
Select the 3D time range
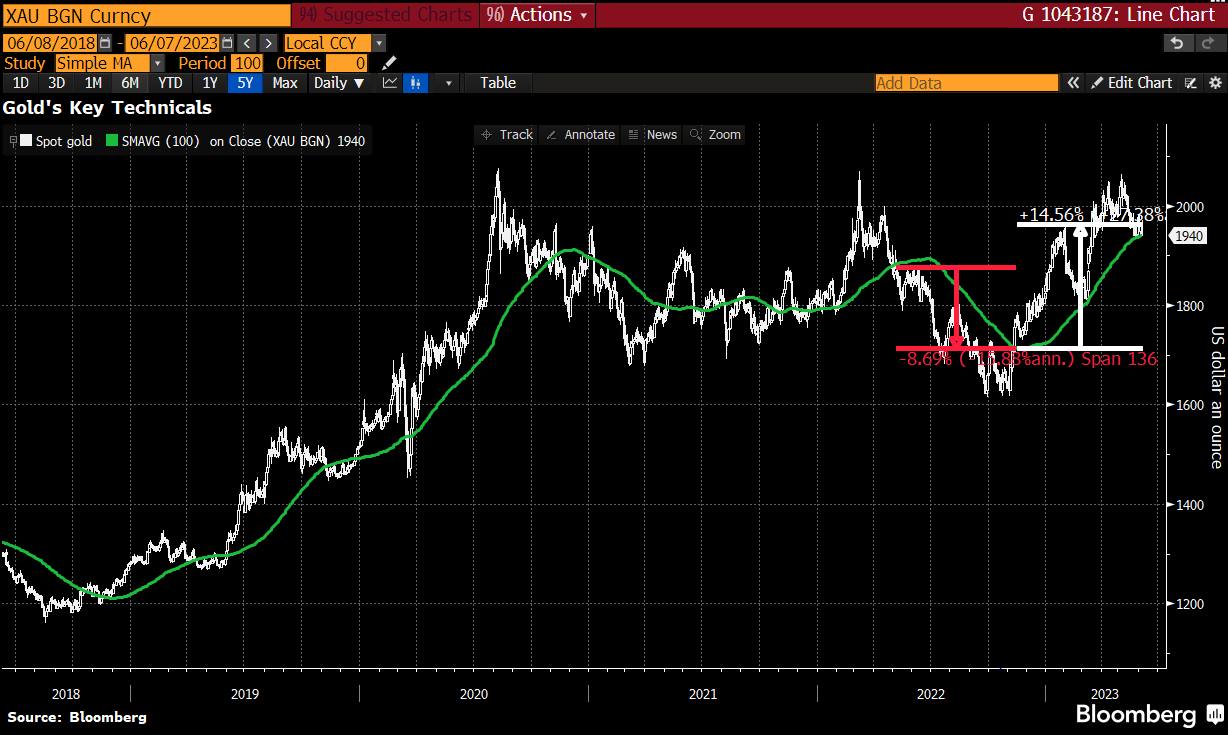[x=56, y=83]
